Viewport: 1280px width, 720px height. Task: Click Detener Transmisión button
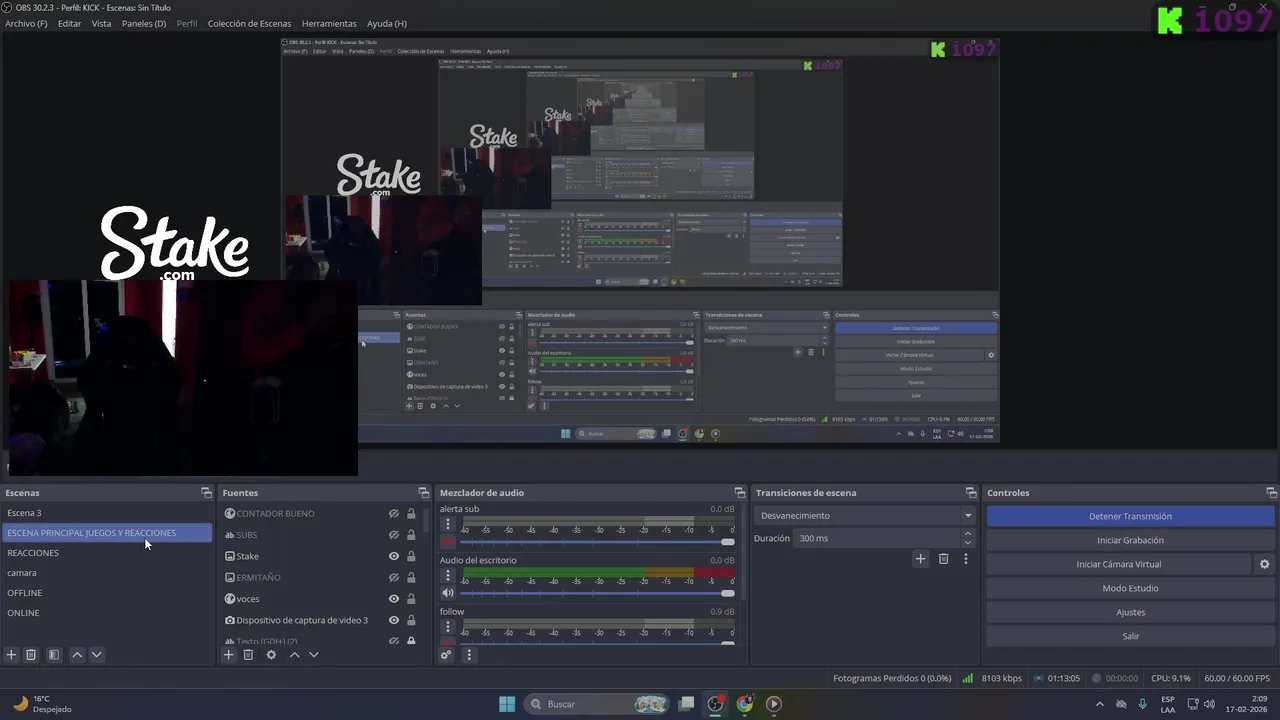coord(1130,516)
